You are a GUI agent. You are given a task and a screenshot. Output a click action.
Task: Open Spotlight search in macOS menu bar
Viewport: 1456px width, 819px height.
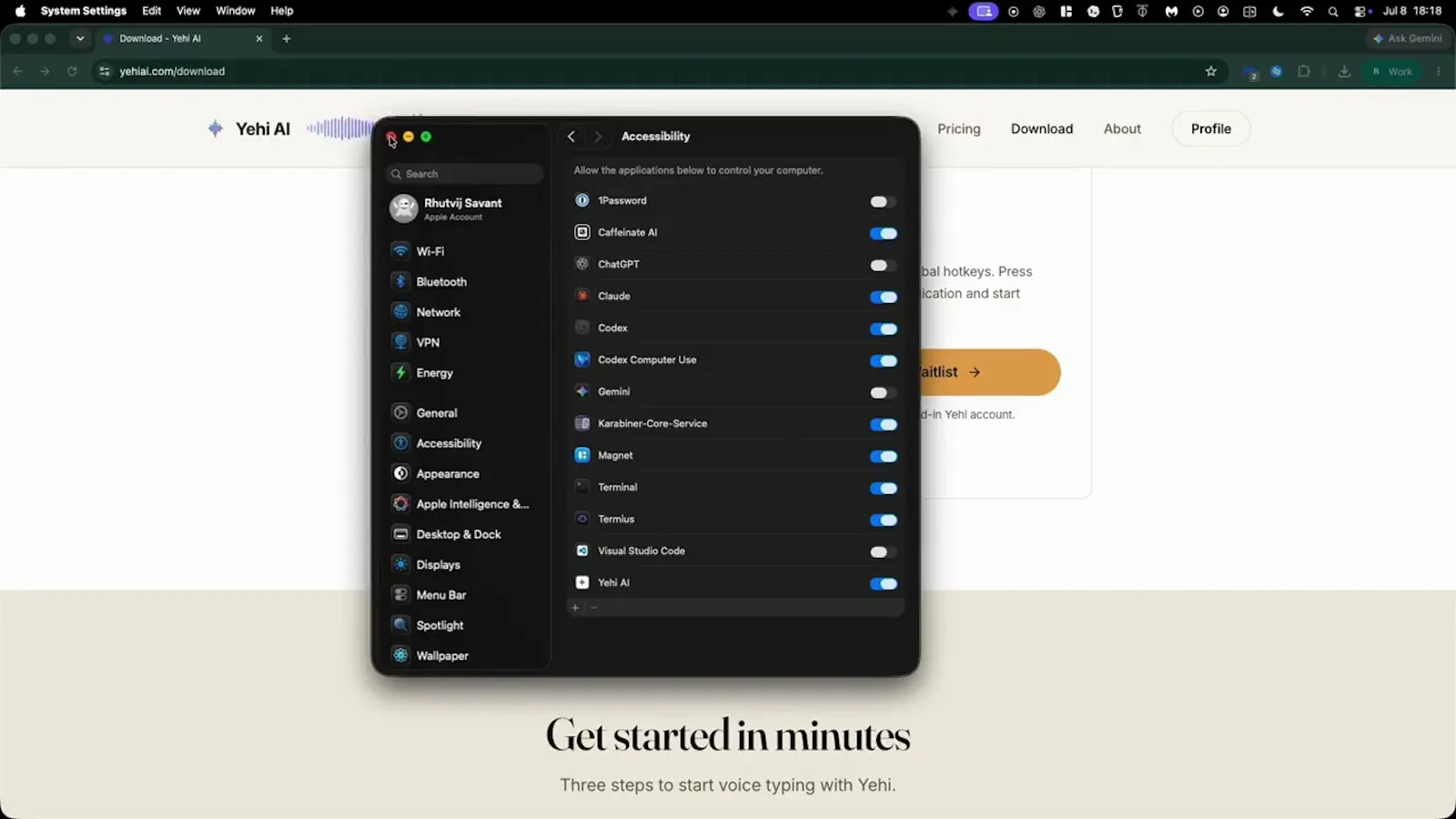(1333, 11)
